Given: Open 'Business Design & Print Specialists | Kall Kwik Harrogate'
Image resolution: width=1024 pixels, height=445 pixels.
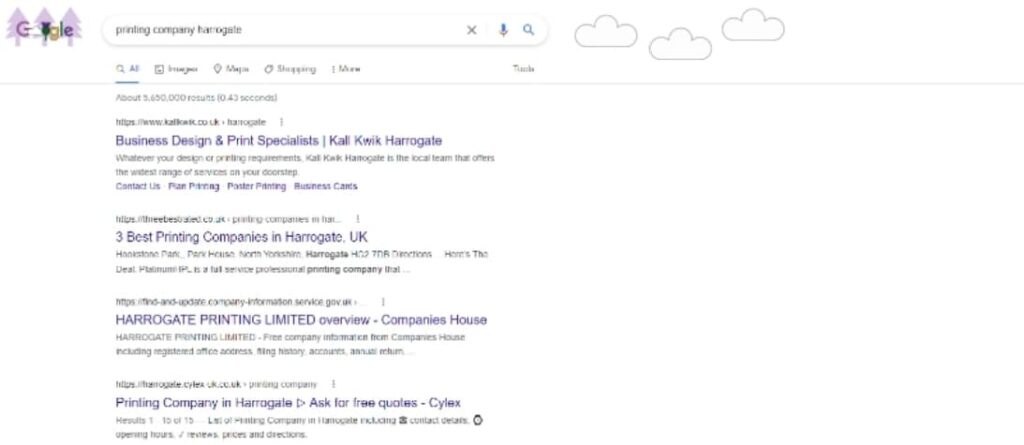Looking at the screenshot, I should coord(279,140).
